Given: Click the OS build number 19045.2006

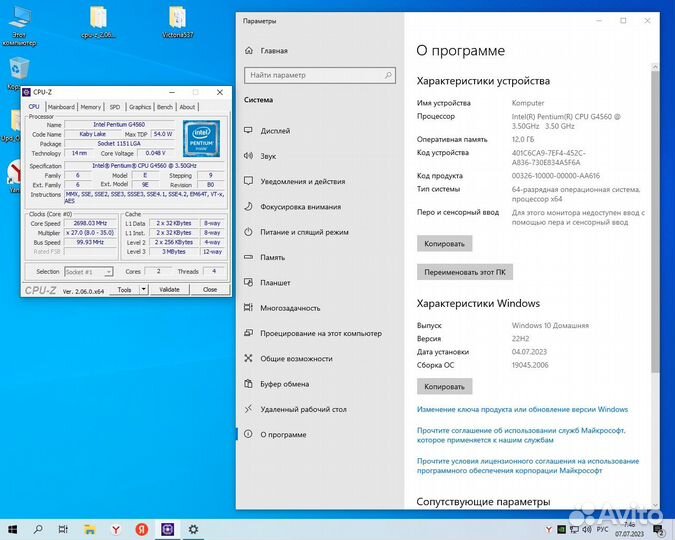Looking at the screenshot, I should click(530, 365).
